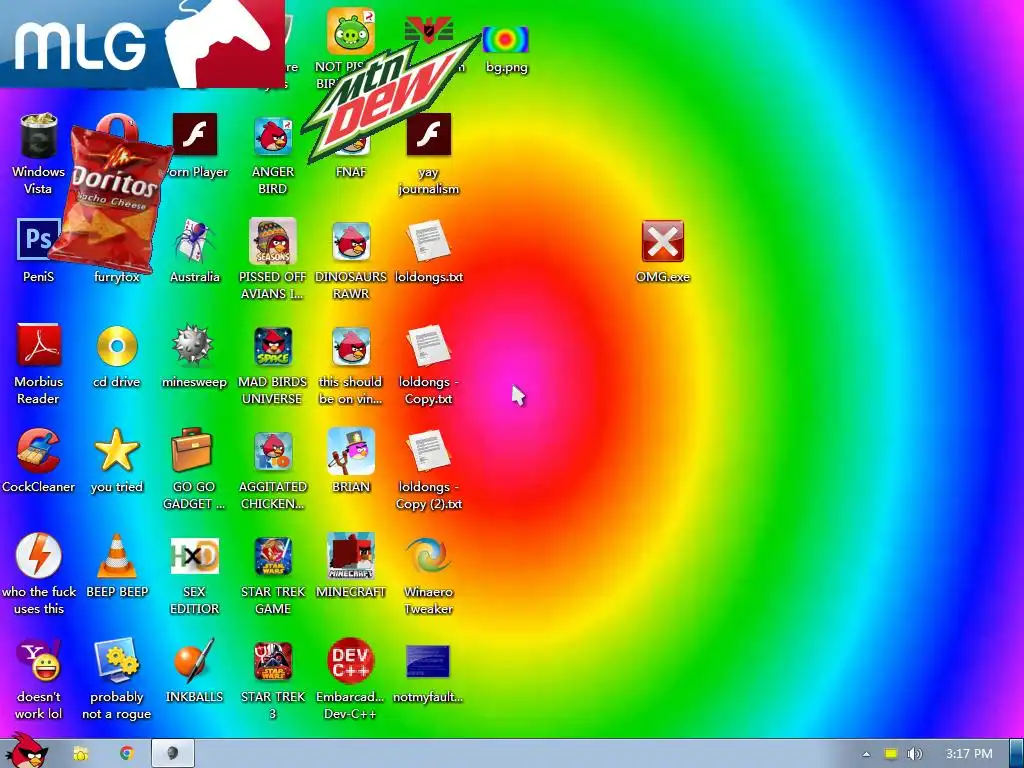Select the 'loldongs - Copy (2).txt' file
Image resolution: width=1024 pixels, height=768 pixels.
(x=428, y=451)
